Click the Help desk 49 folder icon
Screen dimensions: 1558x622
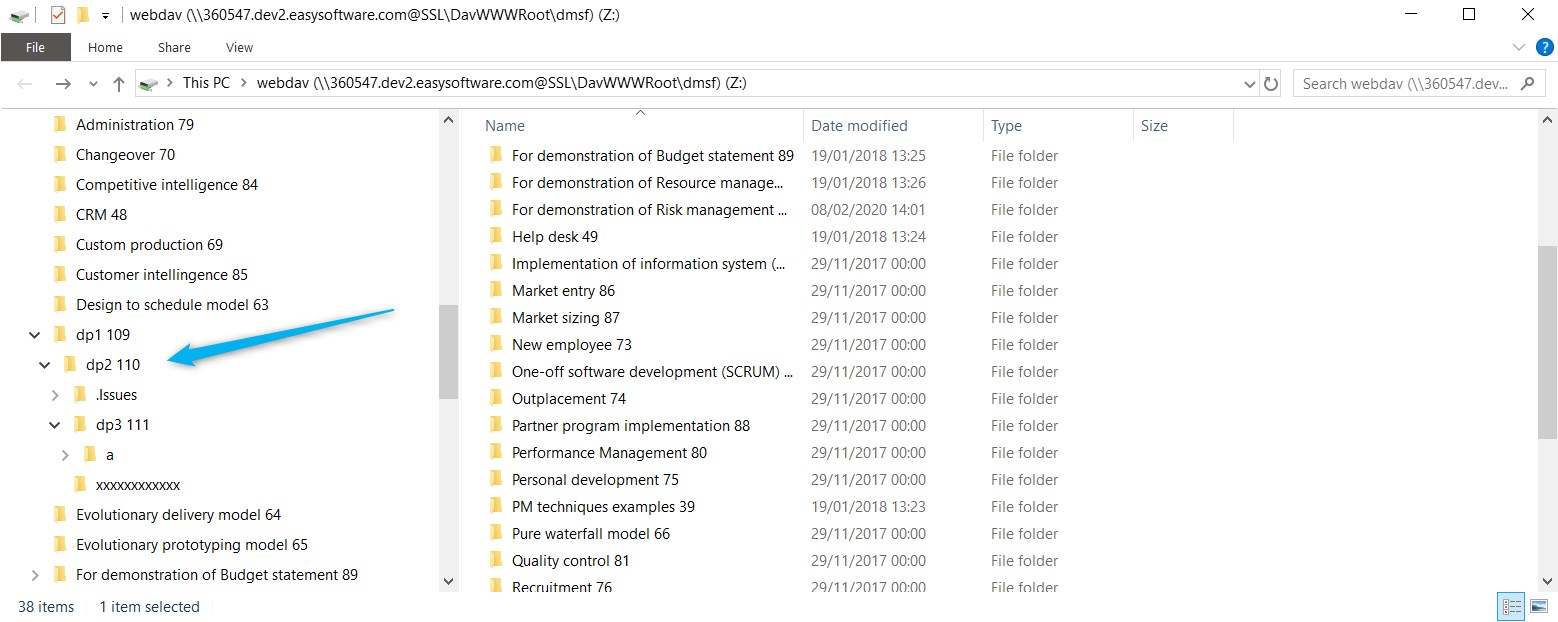[495, 237]
